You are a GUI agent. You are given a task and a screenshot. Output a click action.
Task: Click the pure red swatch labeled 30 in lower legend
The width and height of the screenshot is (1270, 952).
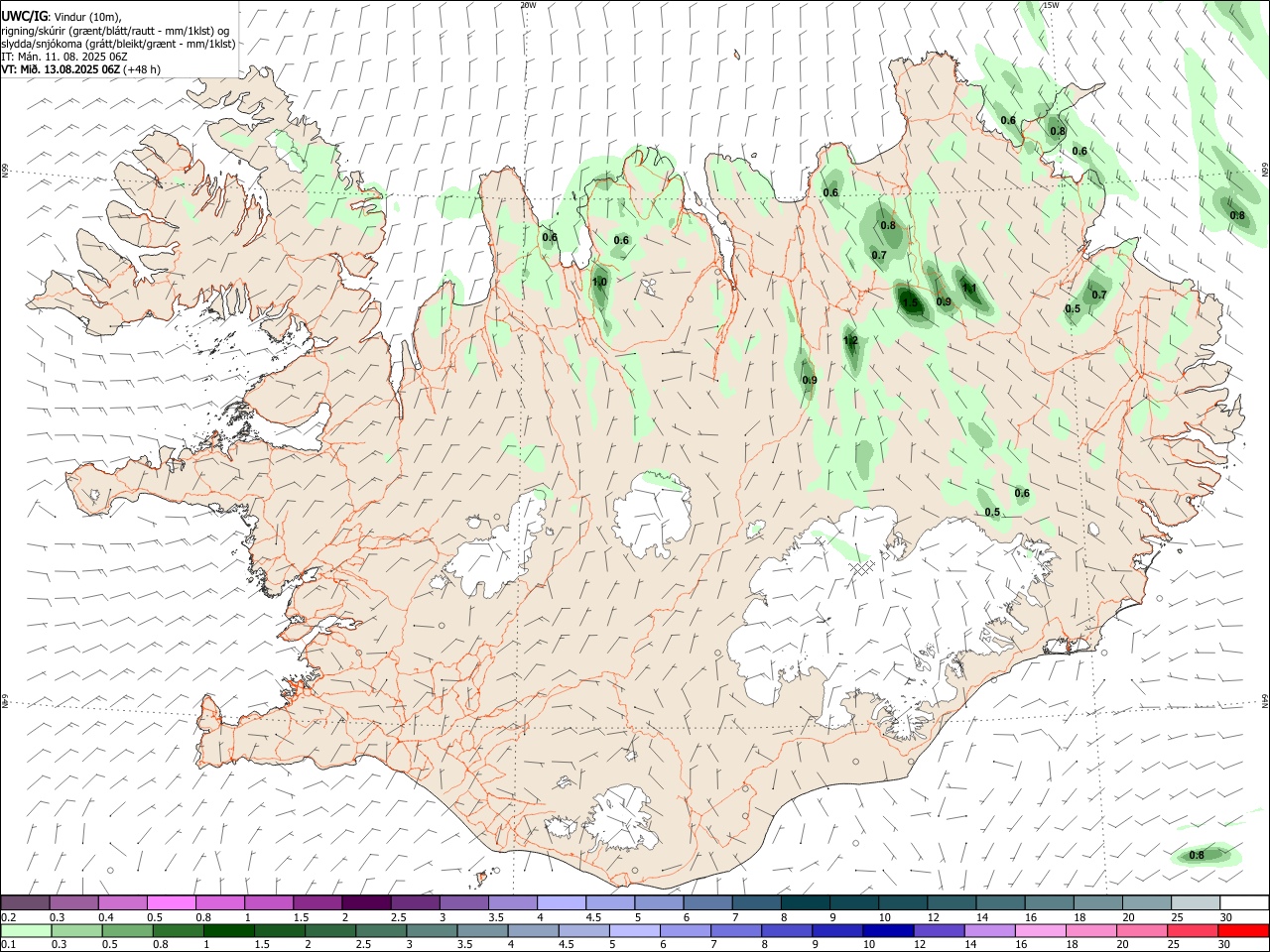(x=1242, y=931)
